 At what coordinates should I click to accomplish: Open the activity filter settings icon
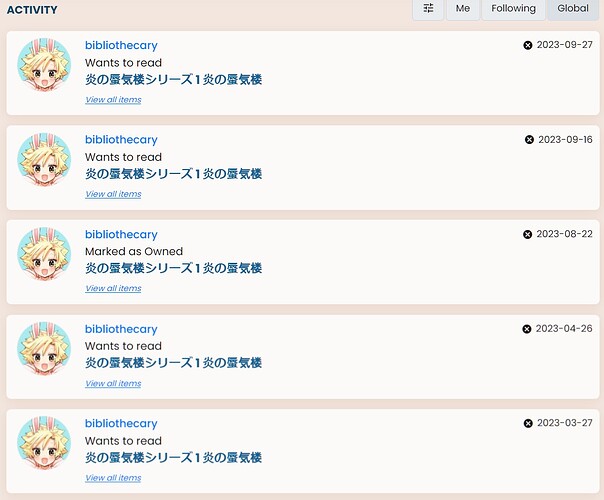click(428, 9)
